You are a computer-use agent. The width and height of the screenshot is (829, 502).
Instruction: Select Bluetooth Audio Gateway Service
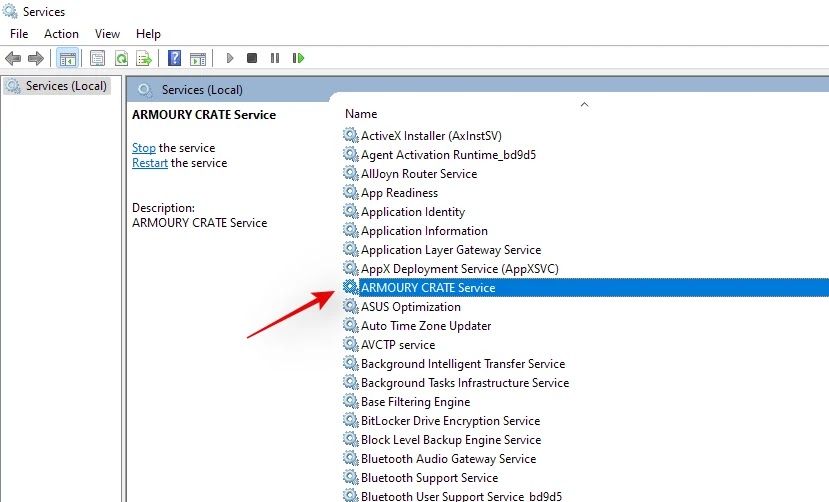[x=448, y=459]
